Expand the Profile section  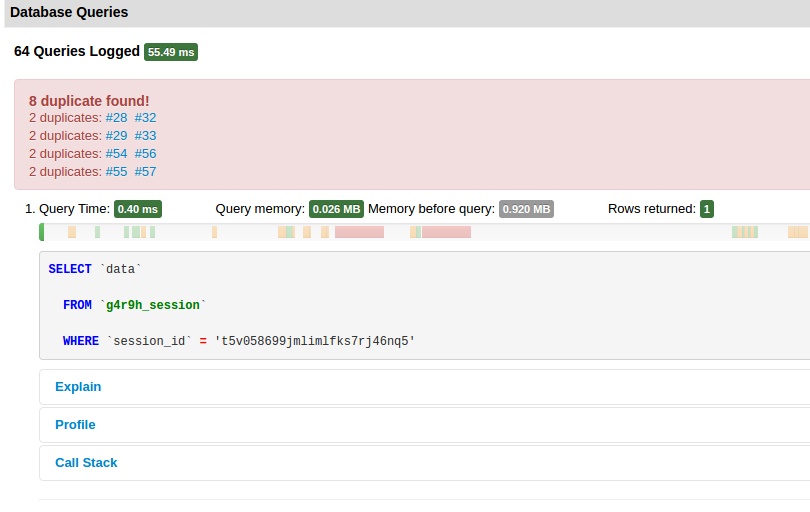point(75,425)
